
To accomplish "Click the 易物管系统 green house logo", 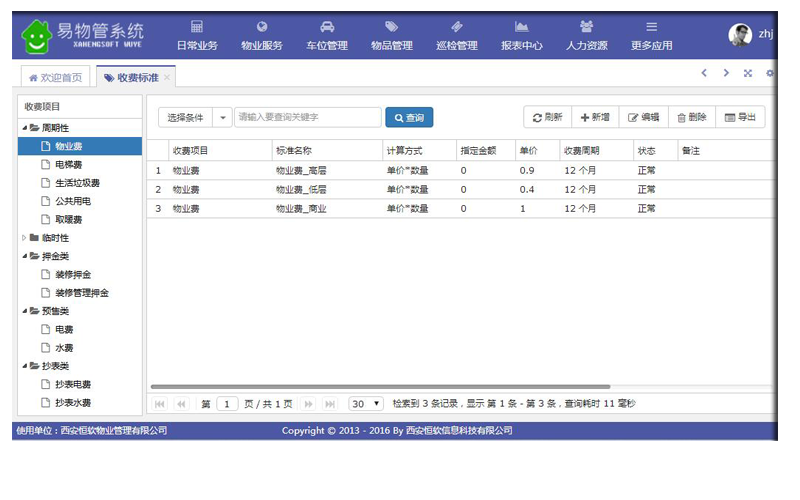I will tap(36, 37).
